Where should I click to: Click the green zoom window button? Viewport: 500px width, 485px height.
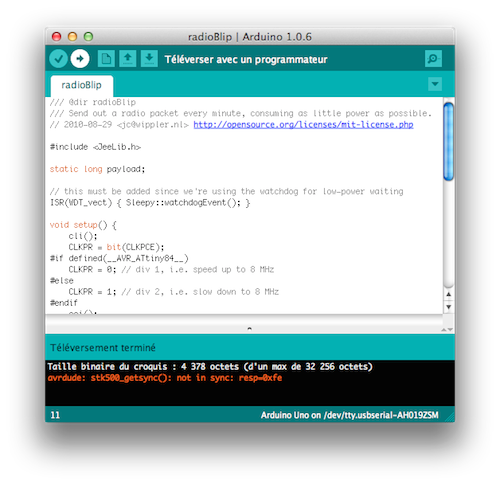tap(88, 36)
